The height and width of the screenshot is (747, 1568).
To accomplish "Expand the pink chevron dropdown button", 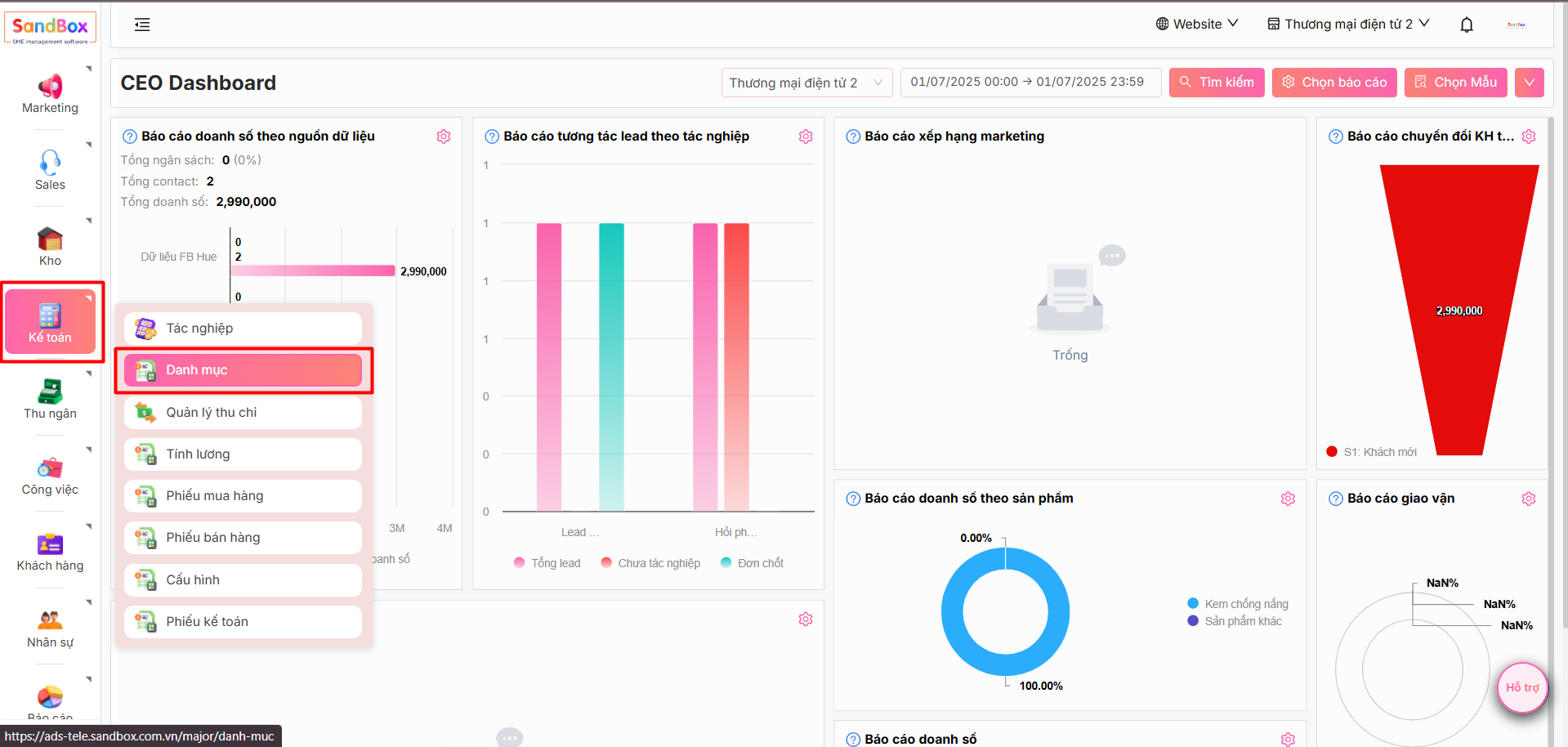I will pyautogui.click(x=1529, y=83).
